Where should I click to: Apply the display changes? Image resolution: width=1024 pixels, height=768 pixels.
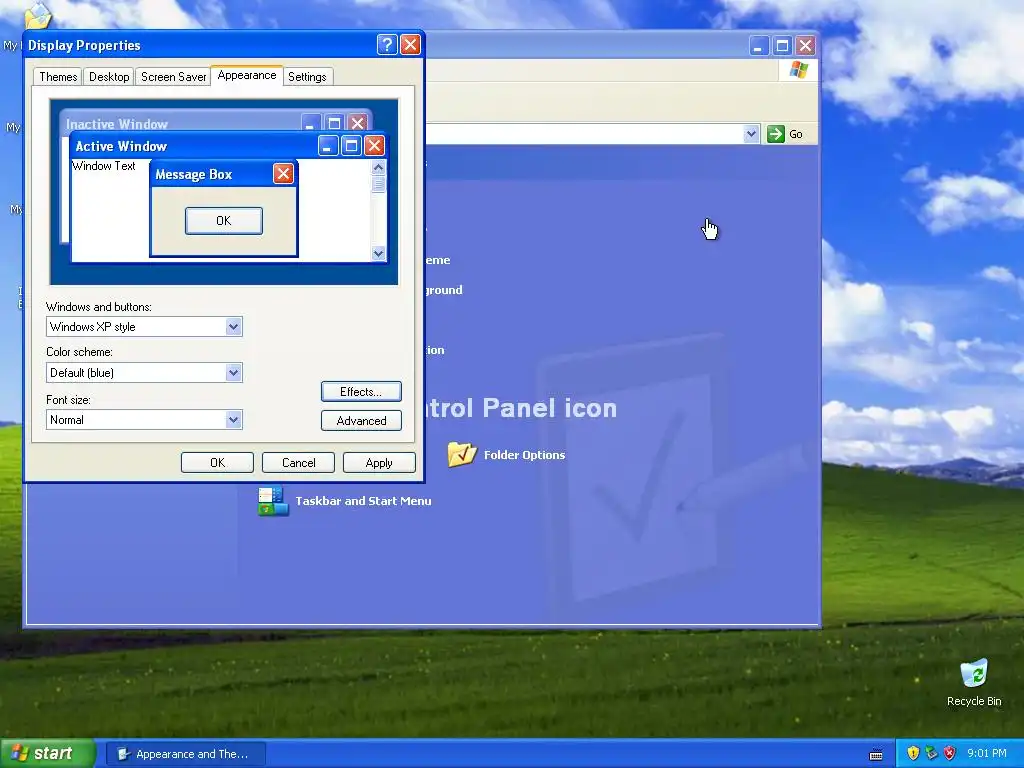coord(379,462)
